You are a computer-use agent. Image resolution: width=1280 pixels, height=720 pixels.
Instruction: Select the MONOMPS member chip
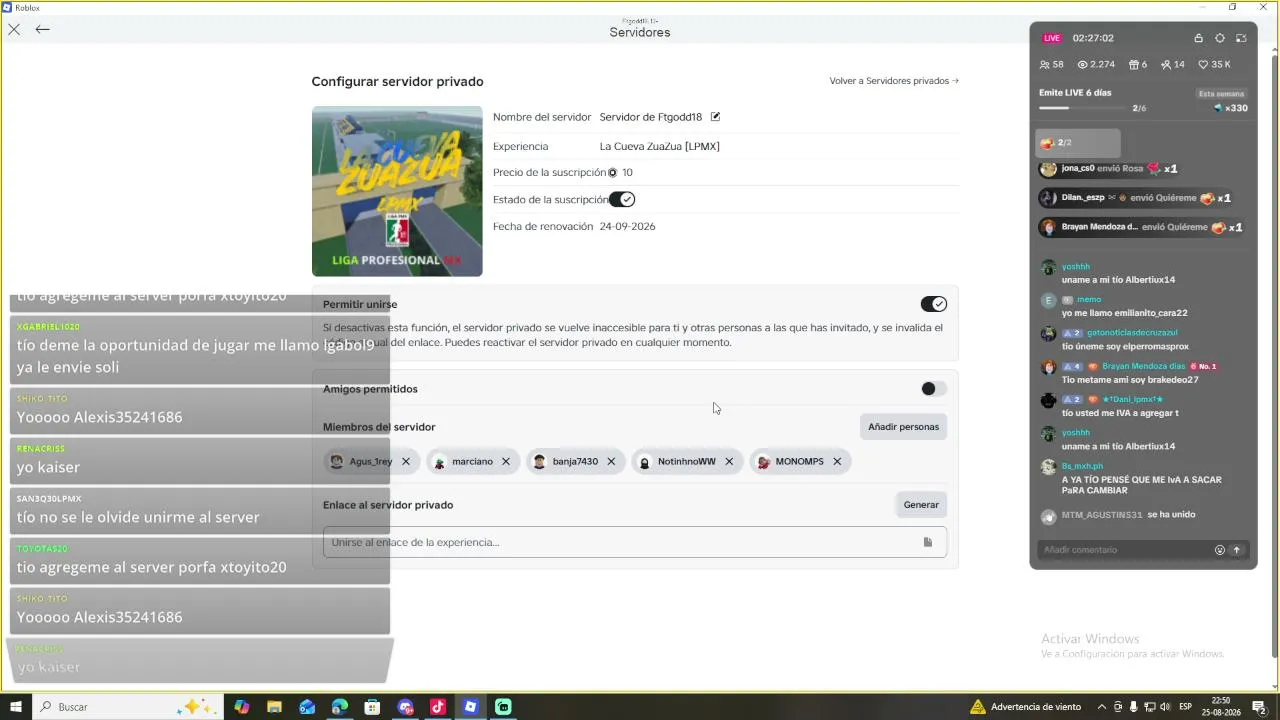pos(799,461)
